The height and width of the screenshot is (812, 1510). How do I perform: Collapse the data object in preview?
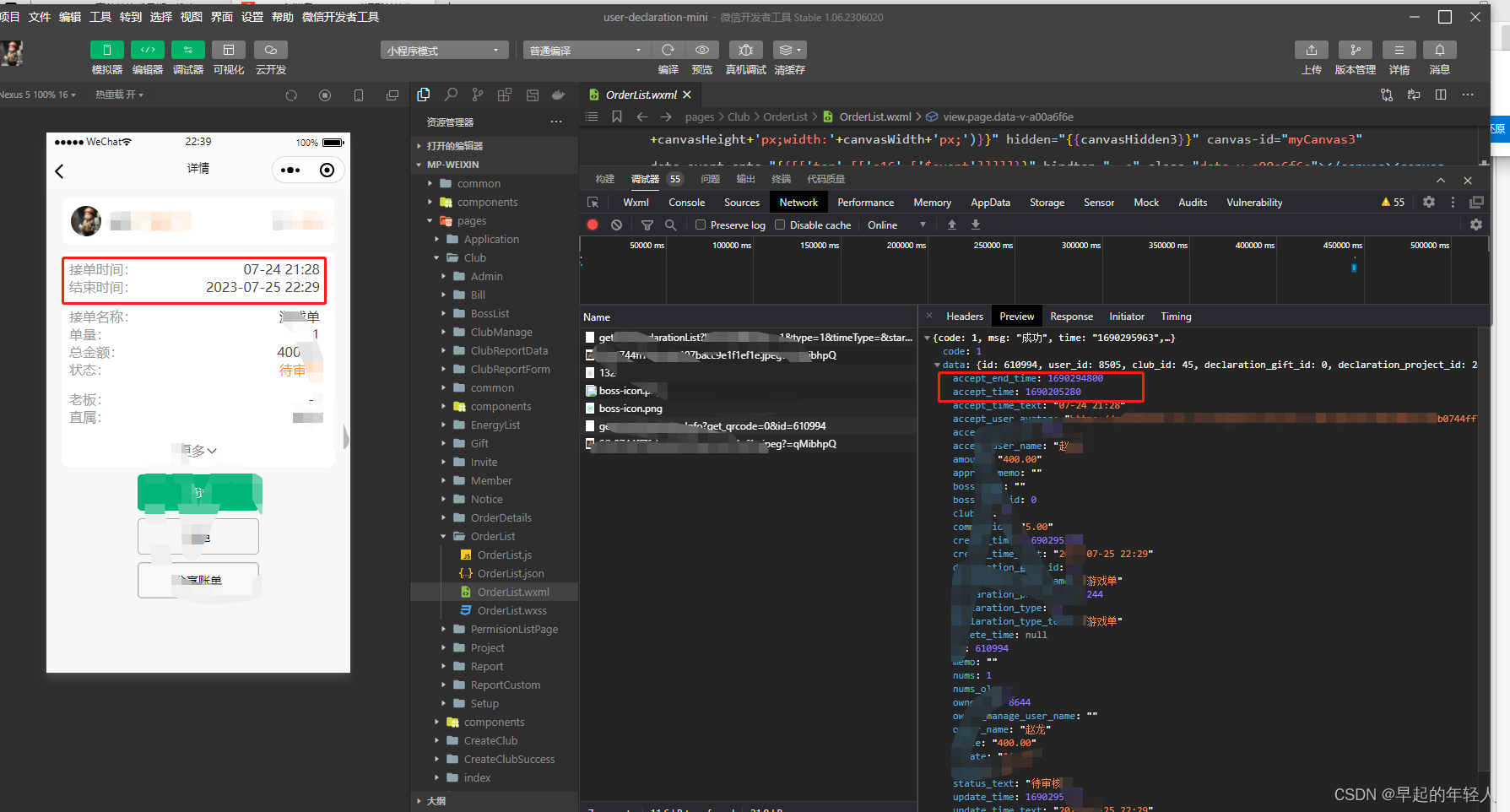(x=937, y=365)
